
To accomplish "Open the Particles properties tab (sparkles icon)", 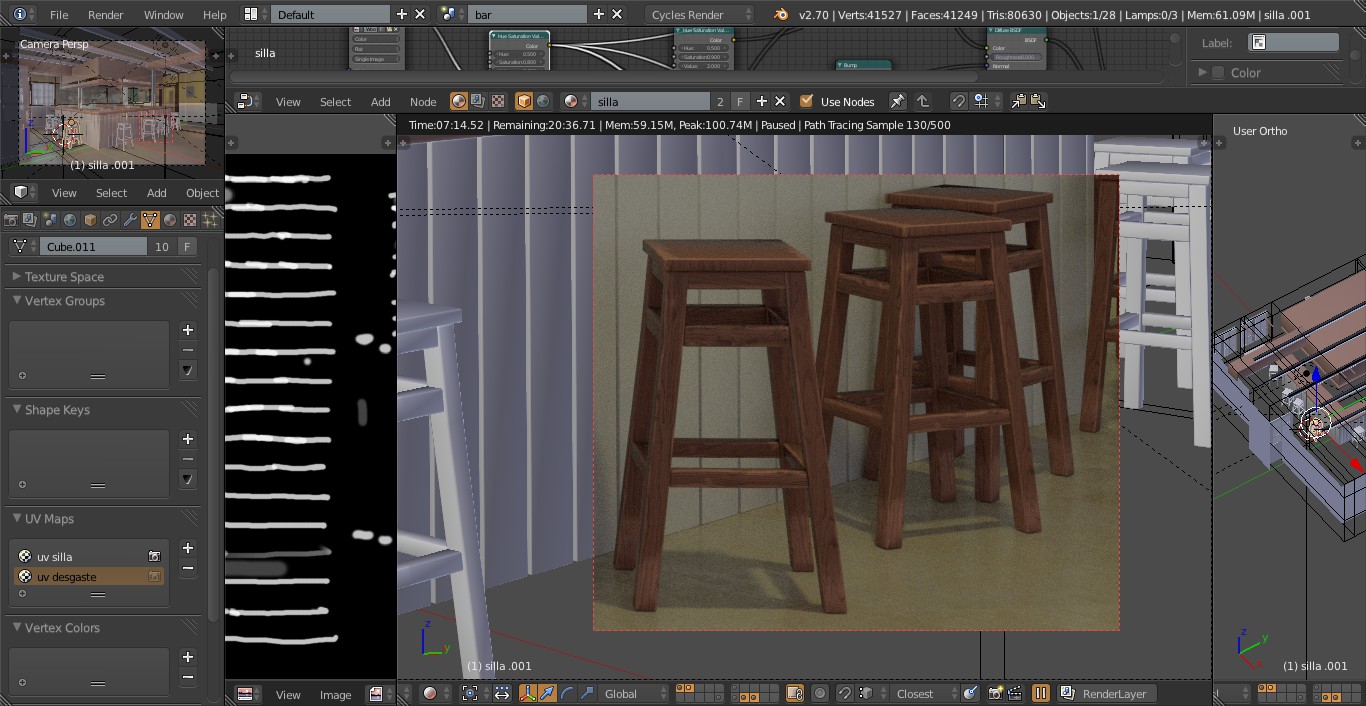I will 210,220.
